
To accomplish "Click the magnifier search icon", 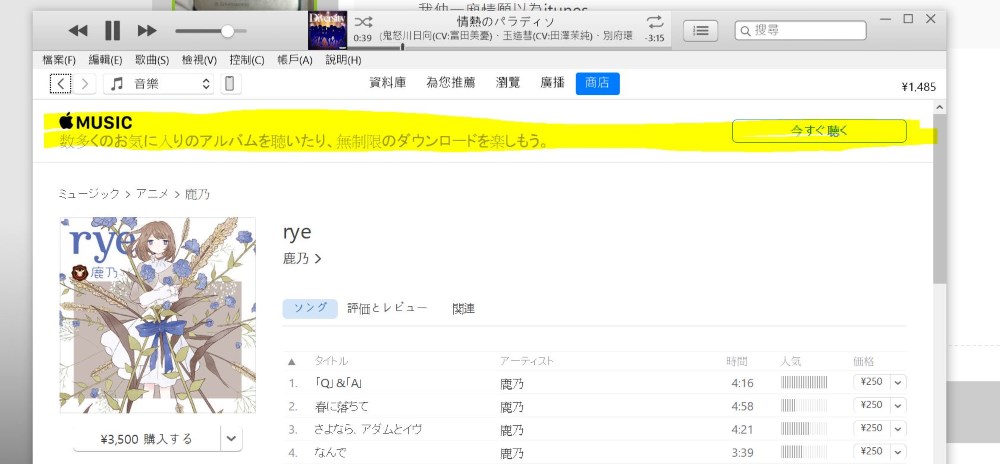I will point(745,31).
